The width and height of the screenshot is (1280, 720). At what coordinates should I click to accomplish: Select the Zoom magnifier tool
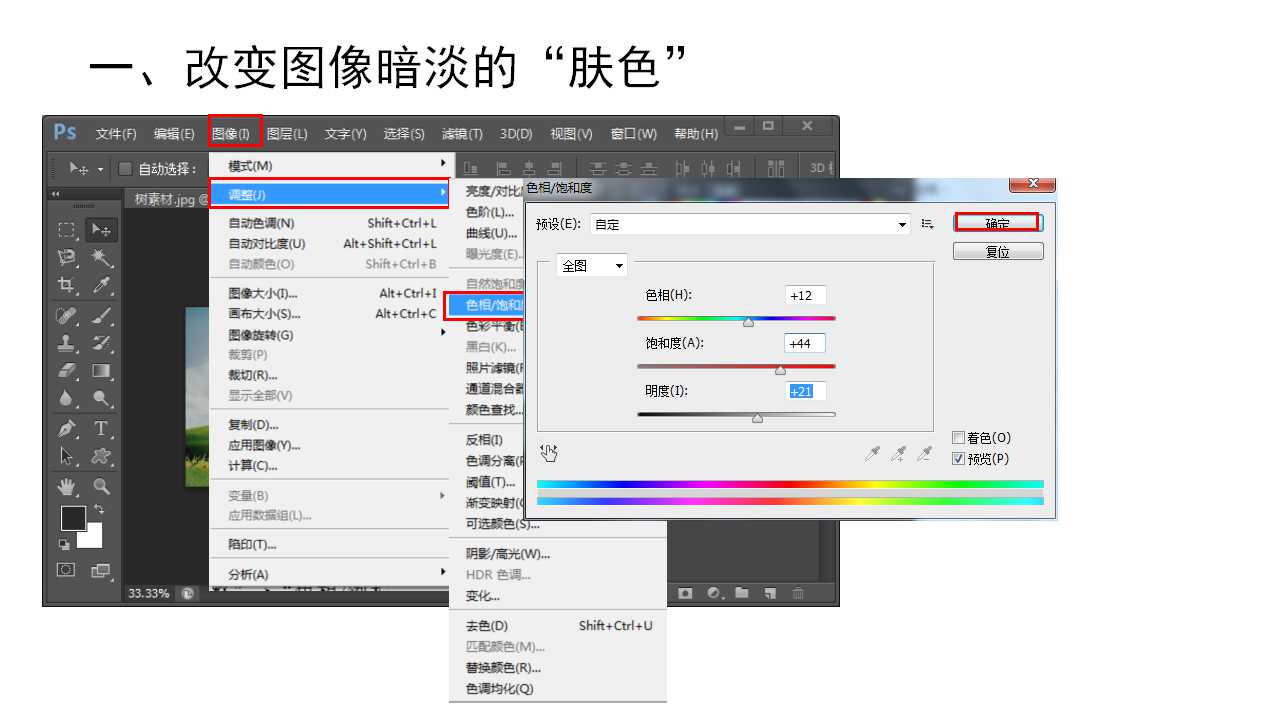101,487
